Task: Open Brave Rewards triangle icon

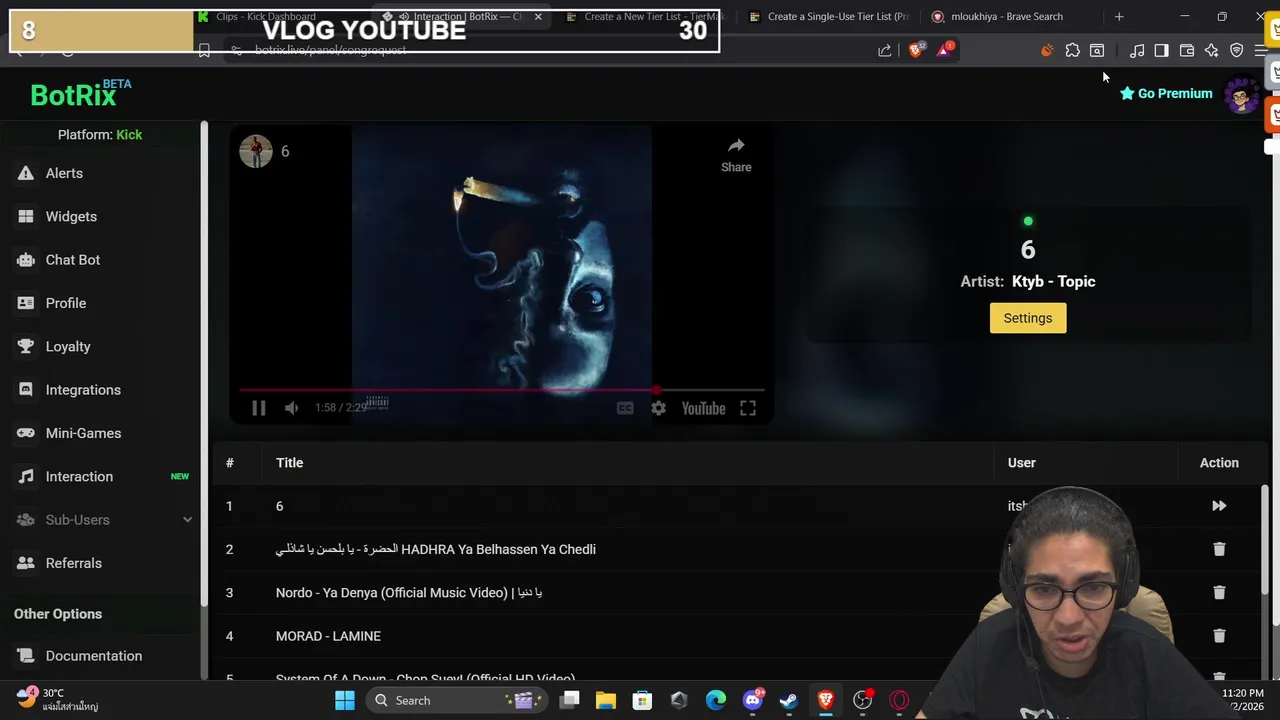Action: pyautogui.click(x=944, y=50)
